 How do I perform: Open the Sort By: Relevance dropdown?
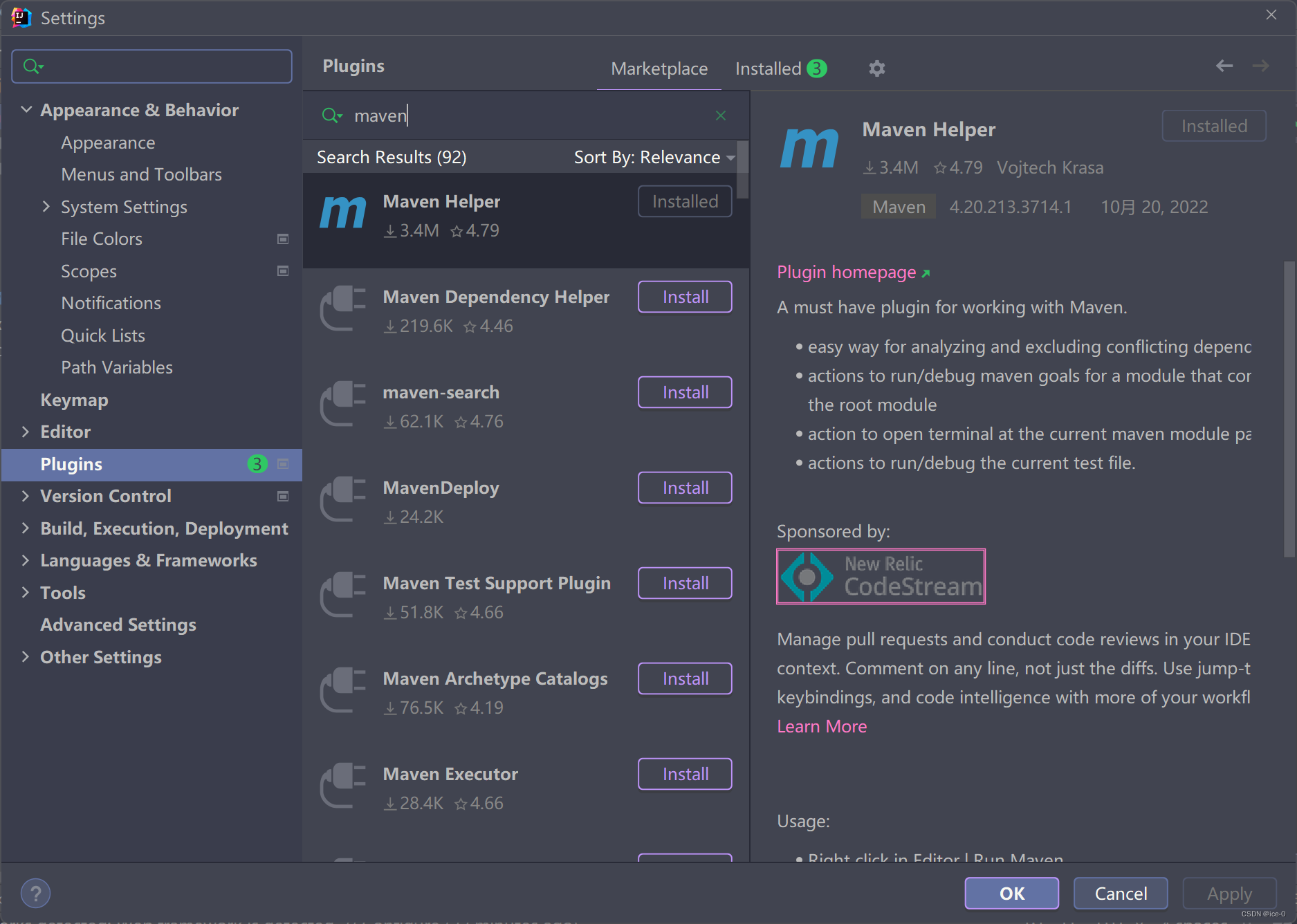(654, 157)
